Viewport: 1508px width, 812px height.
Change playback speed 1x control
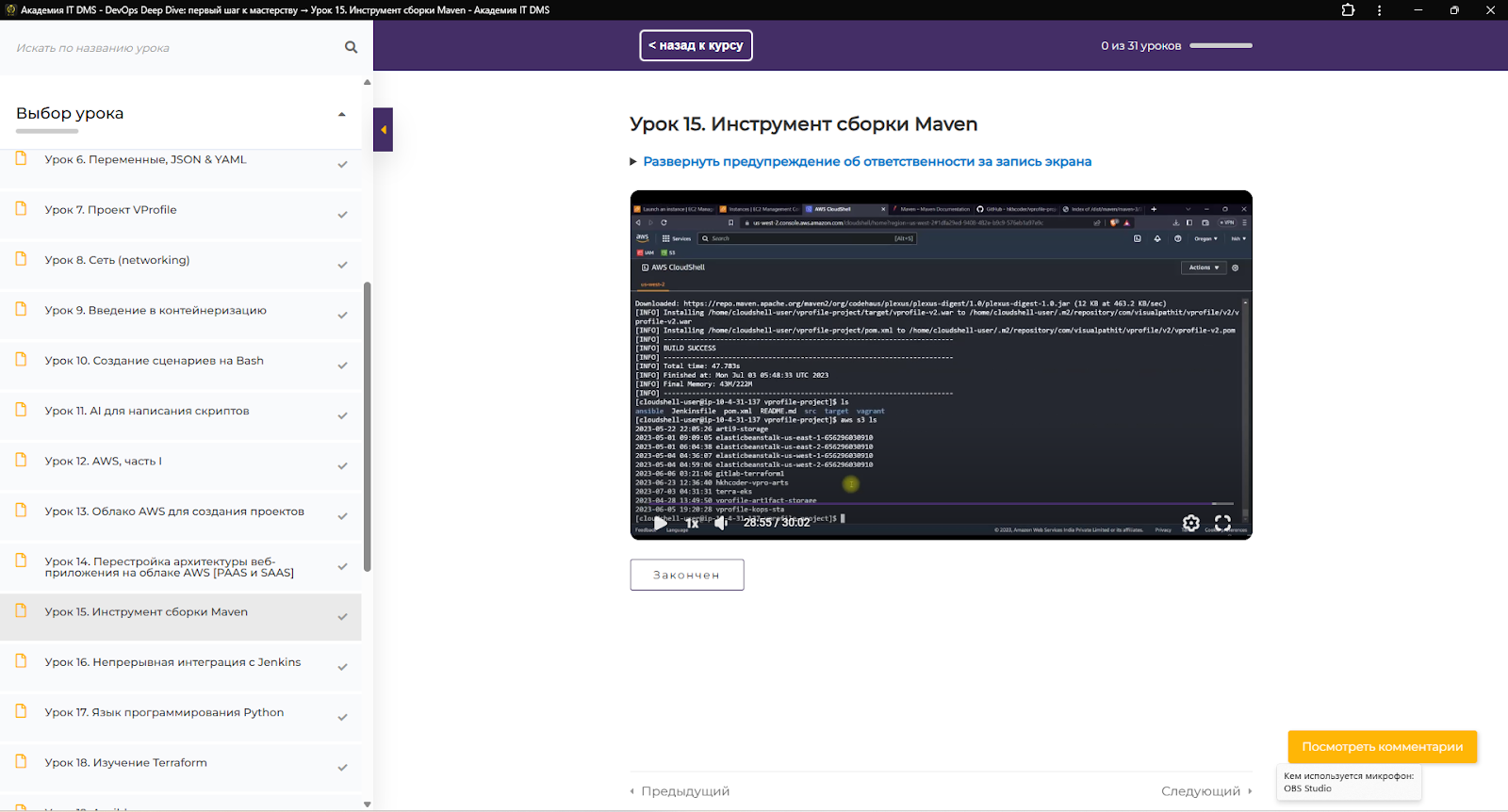693,523
